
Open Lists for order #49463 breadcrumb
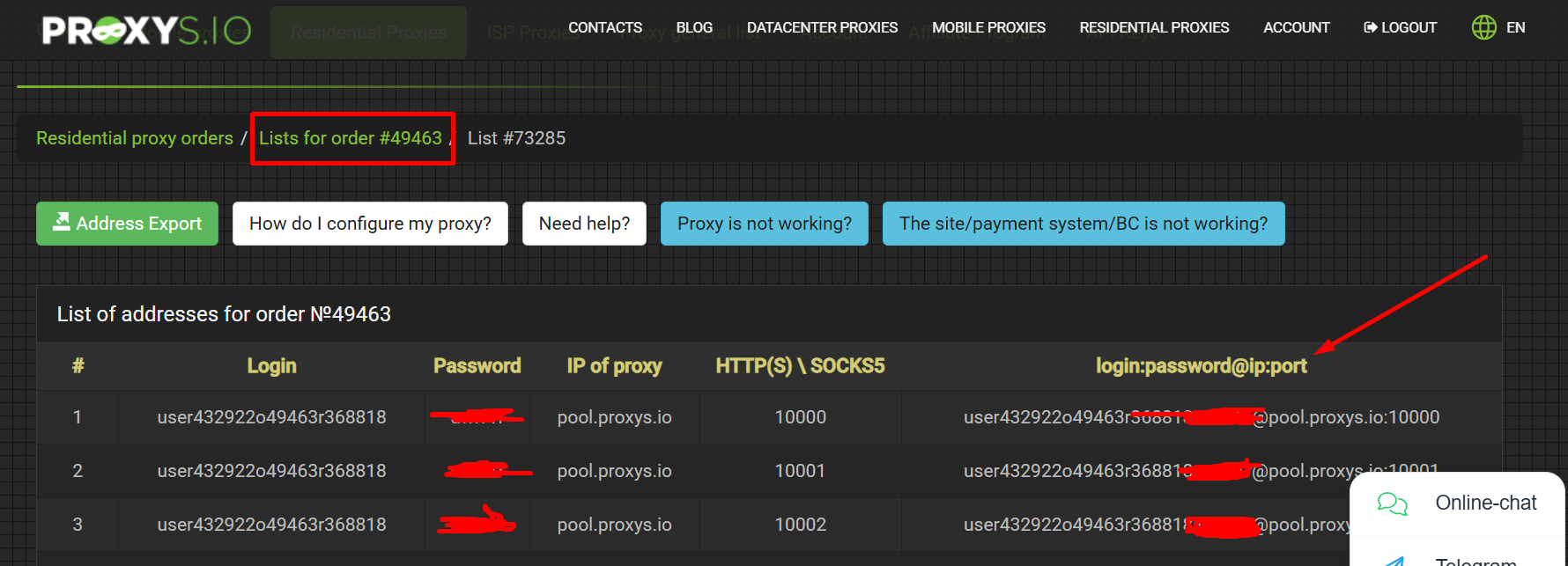point(351,138)
